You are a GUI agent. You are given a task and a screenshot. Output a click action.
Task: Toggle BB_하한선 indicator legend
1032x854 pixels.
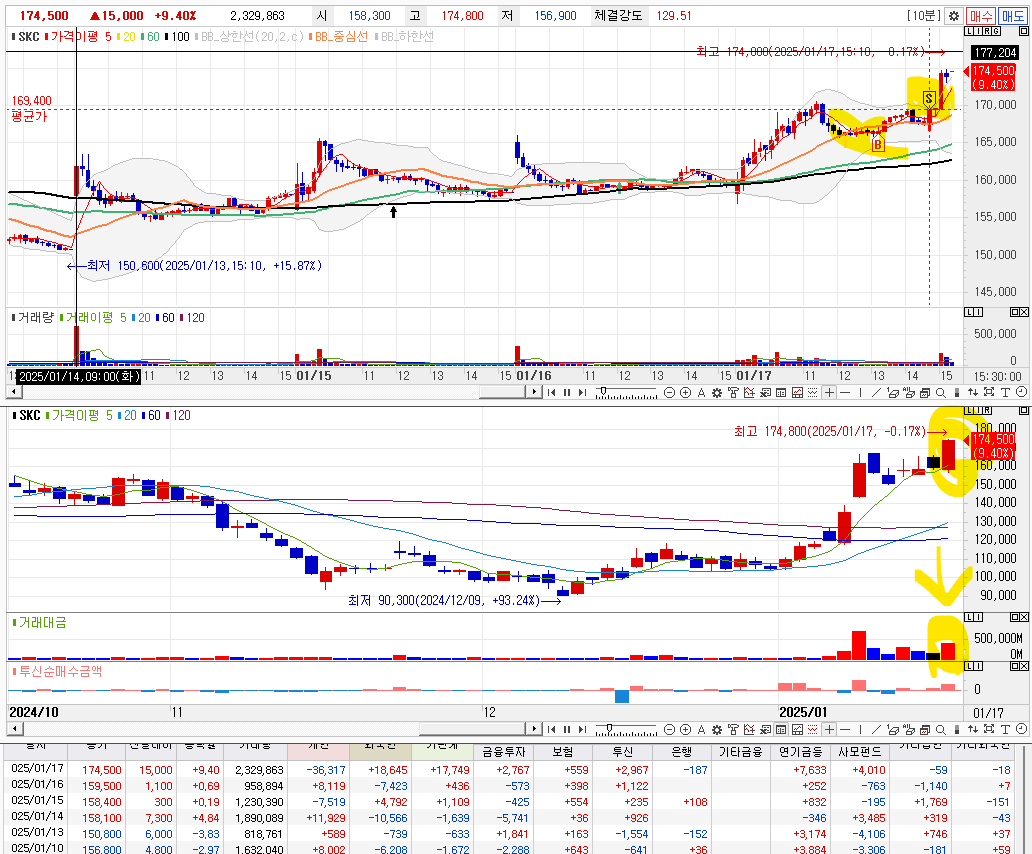[404, 37]
